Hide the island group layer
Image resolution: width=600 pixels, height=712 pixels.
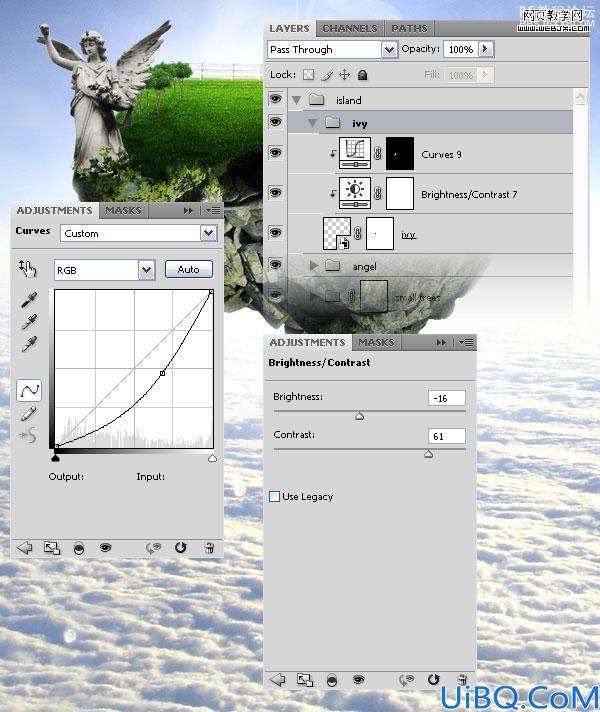[275, 99]
